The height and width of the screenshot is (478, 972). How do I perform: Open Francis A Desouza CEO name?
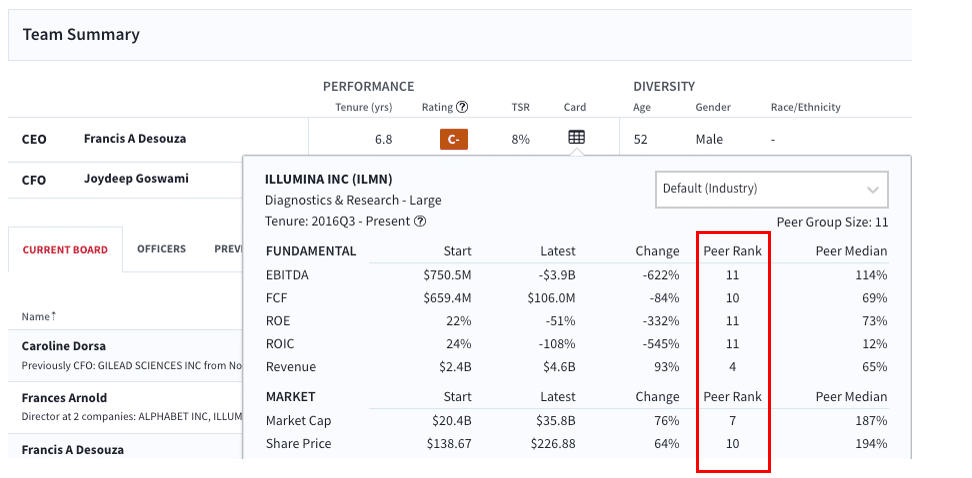click(x=135, y=138)
